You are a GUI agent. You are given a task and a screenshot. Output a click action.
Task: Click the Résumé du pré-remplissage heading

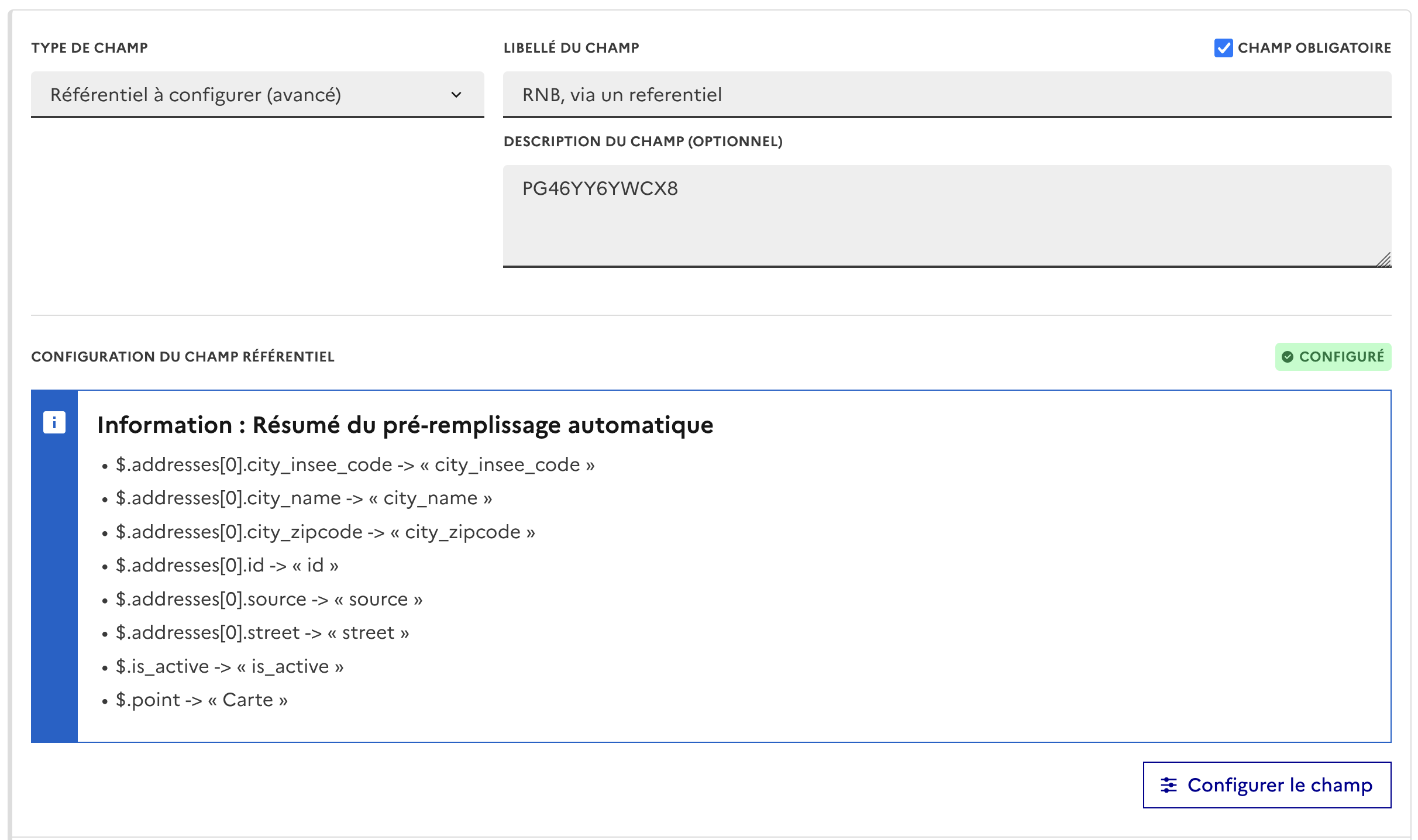click(x=405, y=425)
